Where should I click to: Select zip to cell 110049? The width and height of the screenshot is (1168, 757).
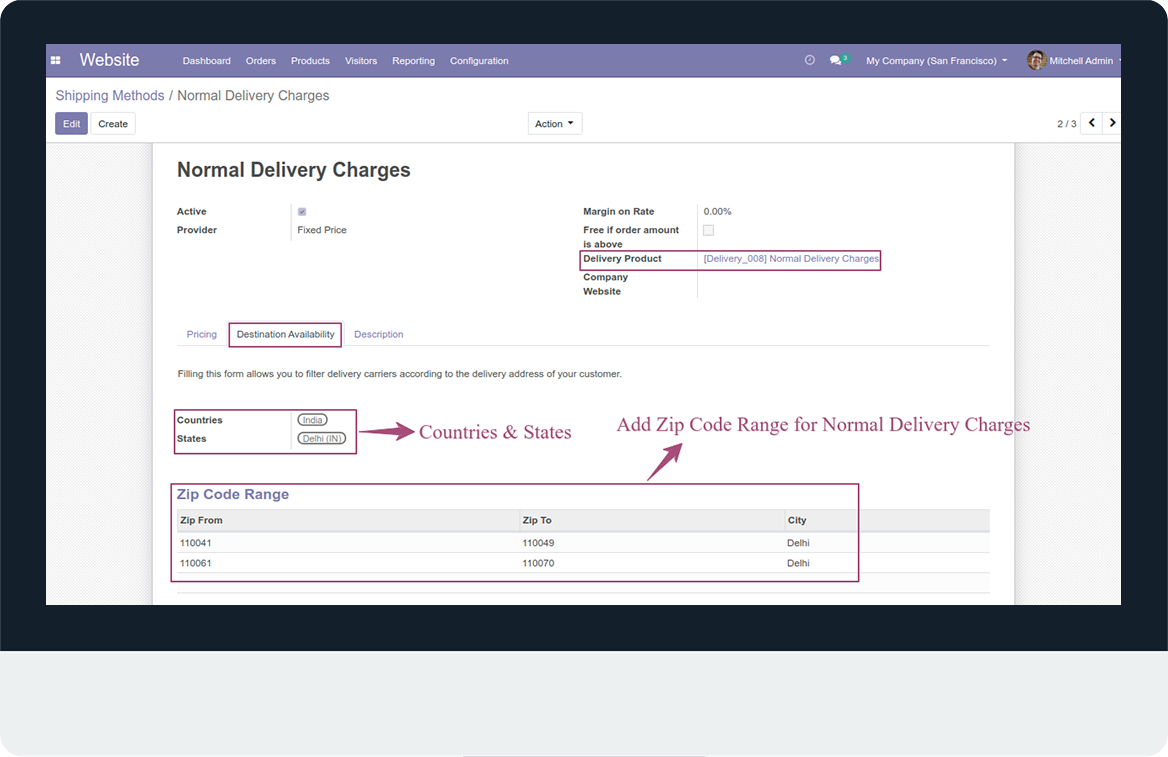[539, 543]
